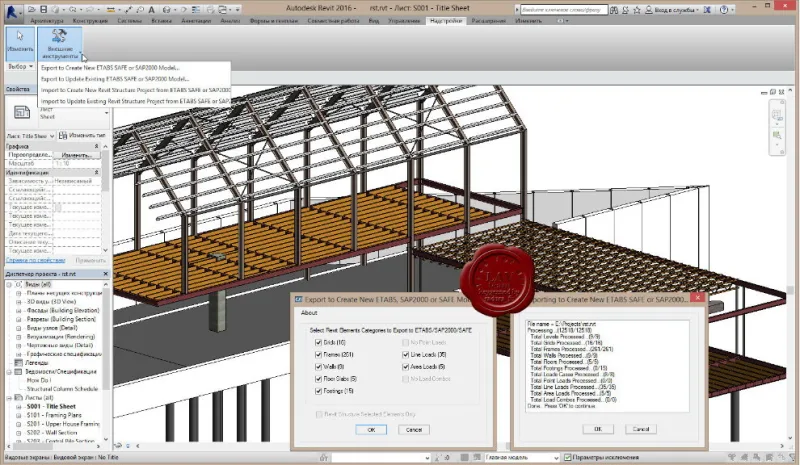Toggle the Floor Slabs (5) checkbox
The image size is (800, 465).
click(318, 379)
